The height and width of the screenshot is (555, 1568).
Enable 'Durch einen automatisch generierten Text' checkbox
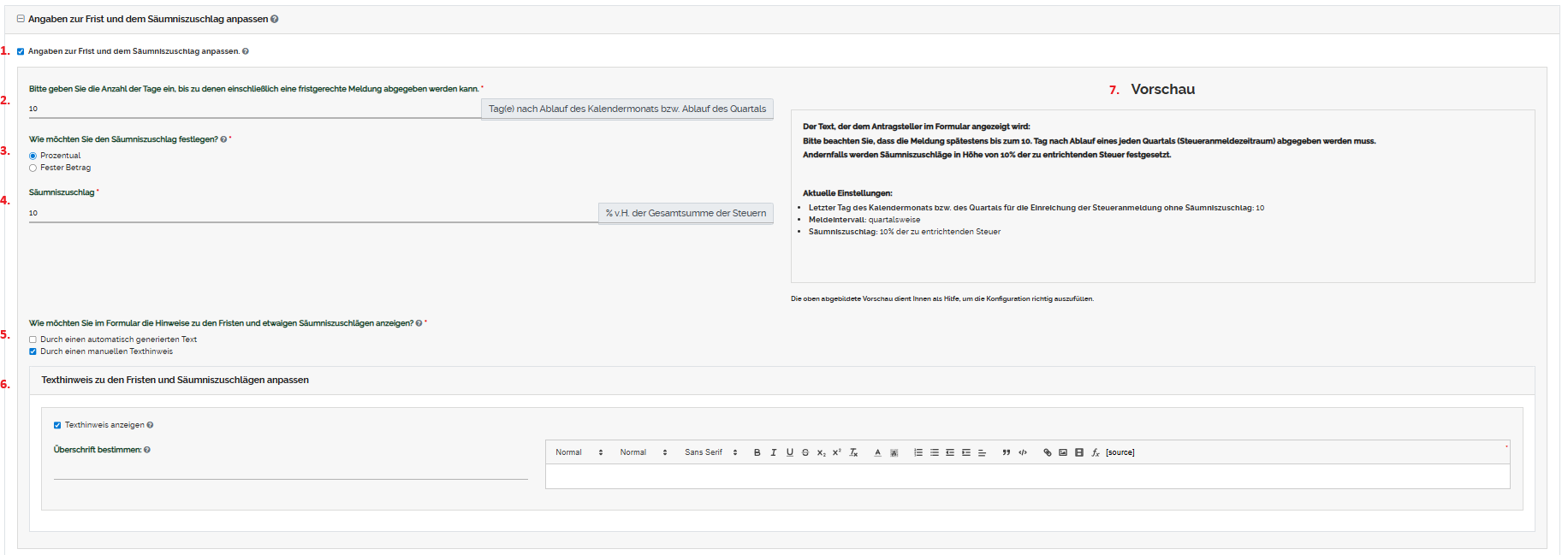[x=33, y=339]
